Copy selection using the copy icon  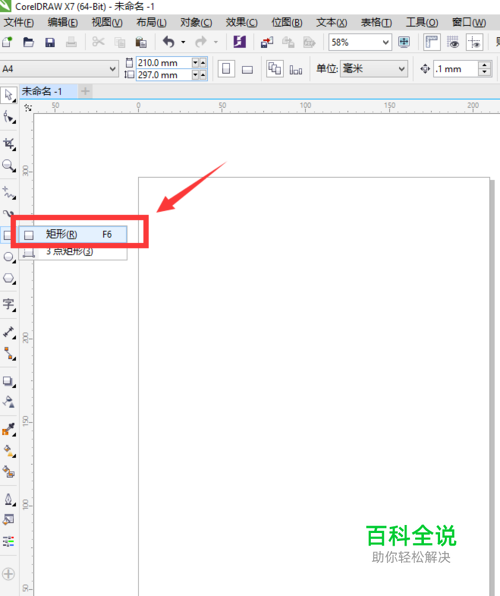pyautogui.click(x=120, y=42)
